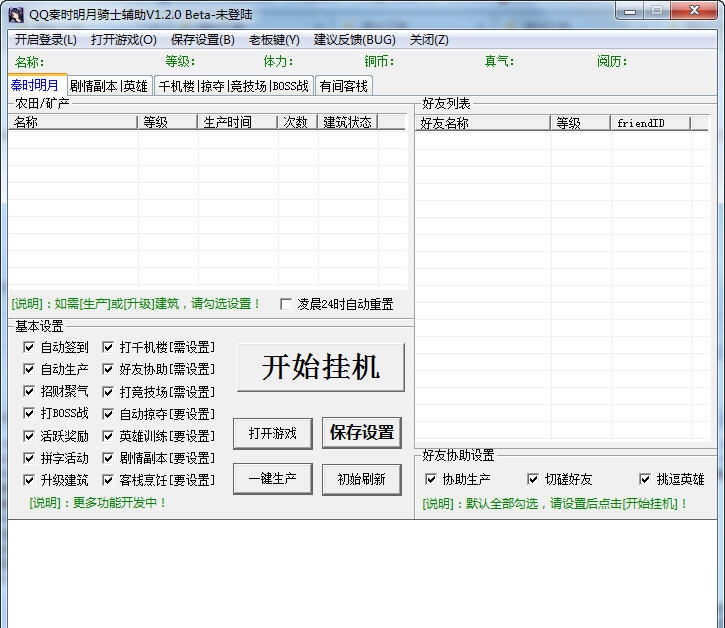Click the 铜币: status label
Screen dimensions: 725x628
pos(379,61)
